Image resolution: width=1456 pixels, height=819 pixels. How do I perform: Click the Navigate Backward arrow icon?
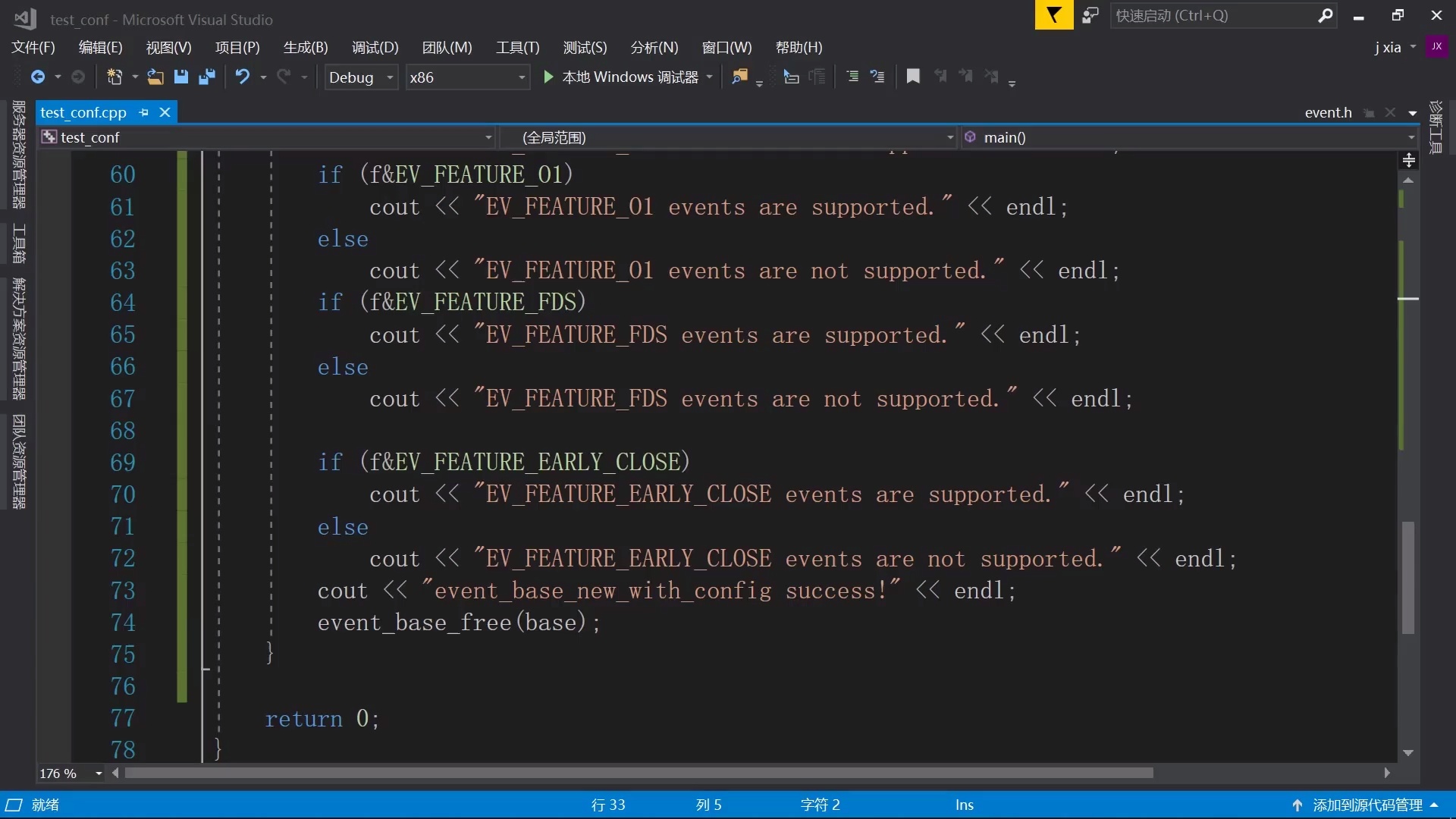37,77
